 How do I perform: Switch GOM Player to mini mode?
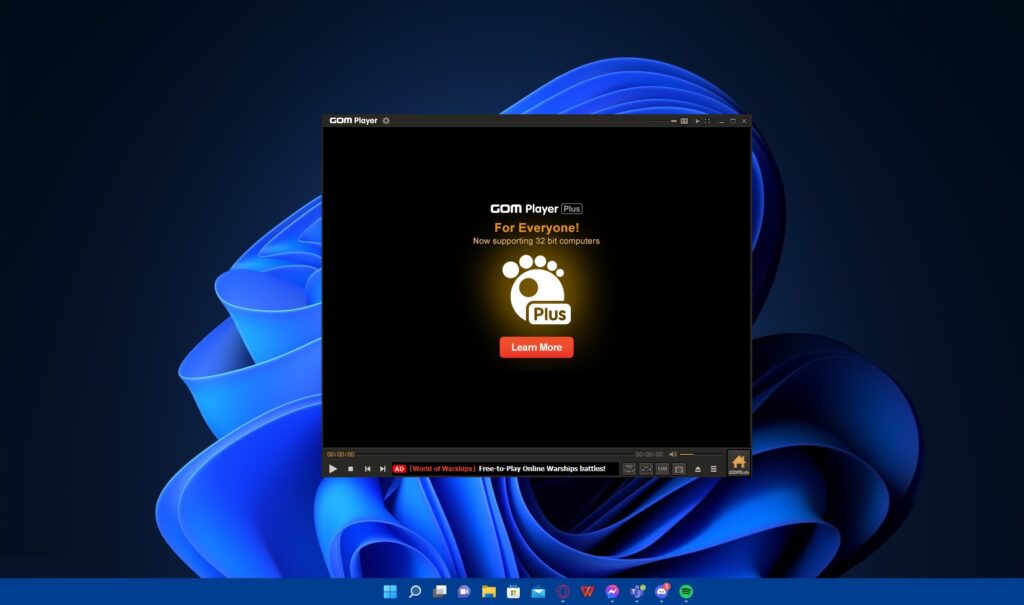click(673, 121)
